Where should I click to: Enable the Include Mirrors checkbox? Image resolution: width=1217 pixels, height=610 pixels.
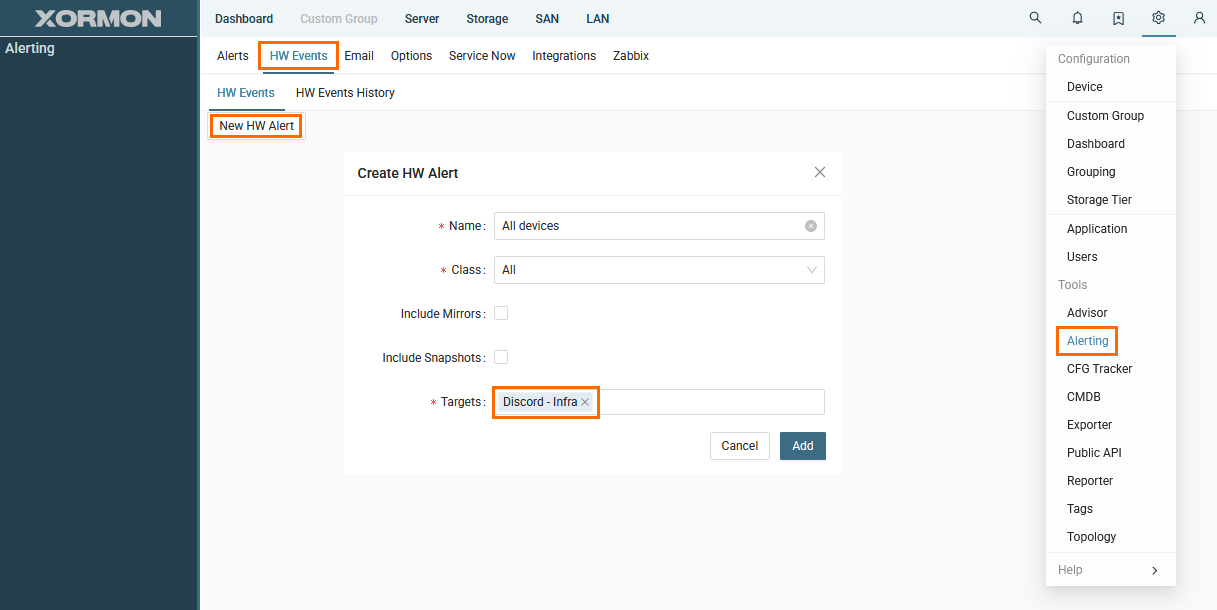click(501, 313)
